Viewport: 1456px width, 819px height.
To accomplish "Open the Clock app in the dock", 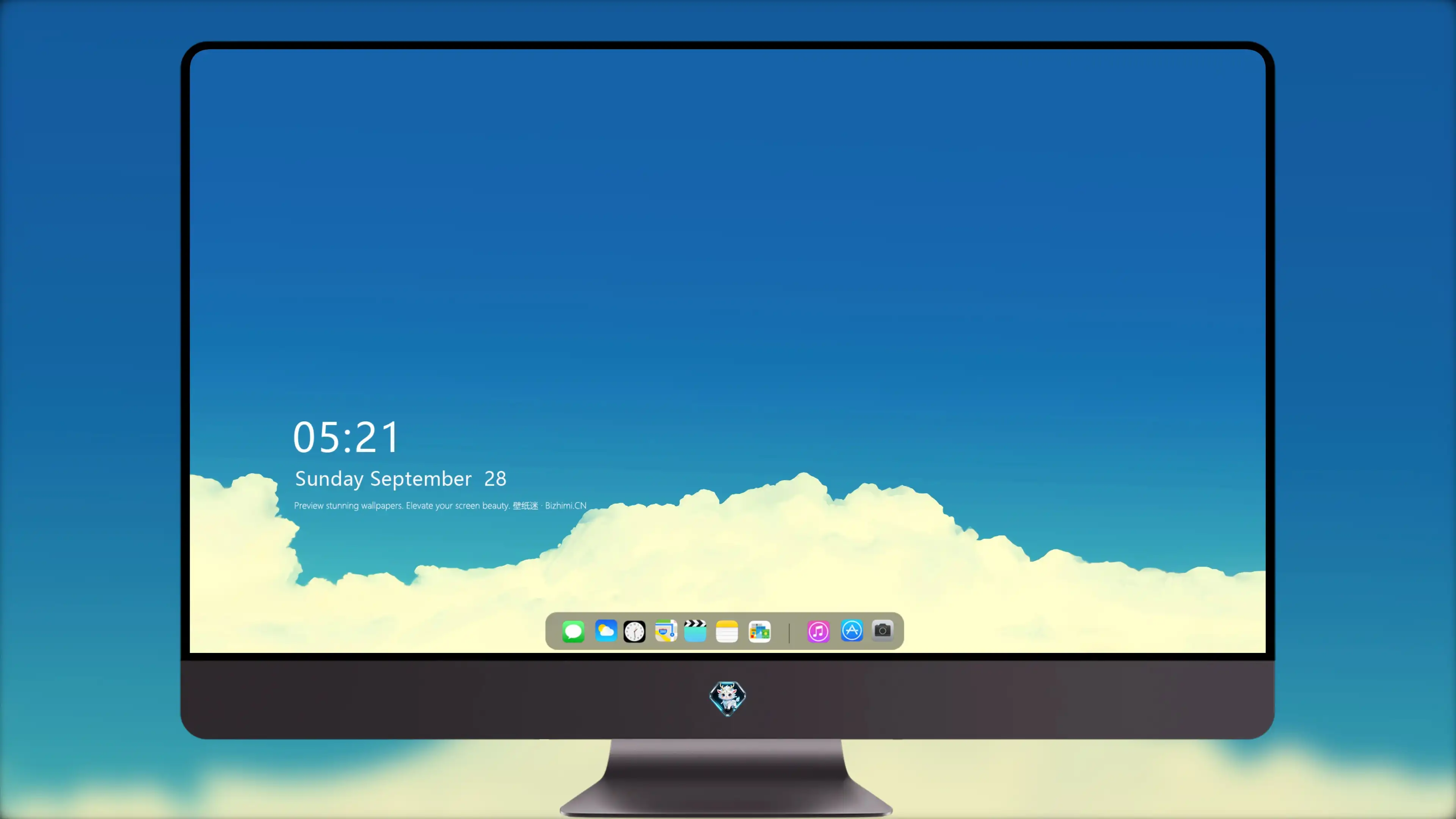I will point(634,631).
